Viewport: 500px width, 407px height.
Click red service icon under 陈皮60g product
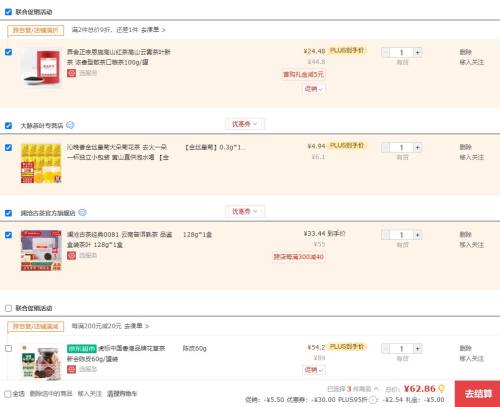71,369
